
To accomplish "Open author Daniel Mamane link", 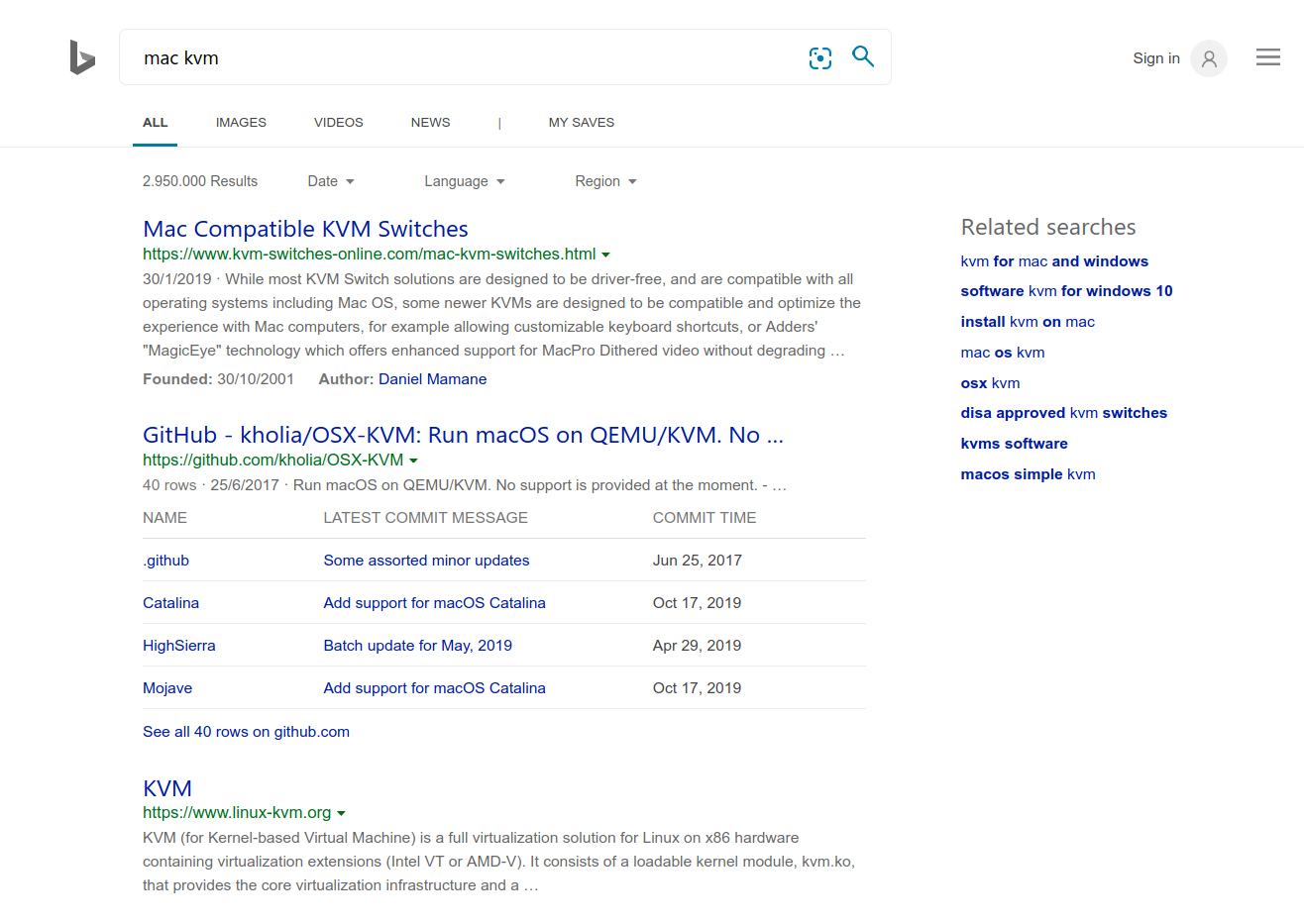I will click(432, 379).
